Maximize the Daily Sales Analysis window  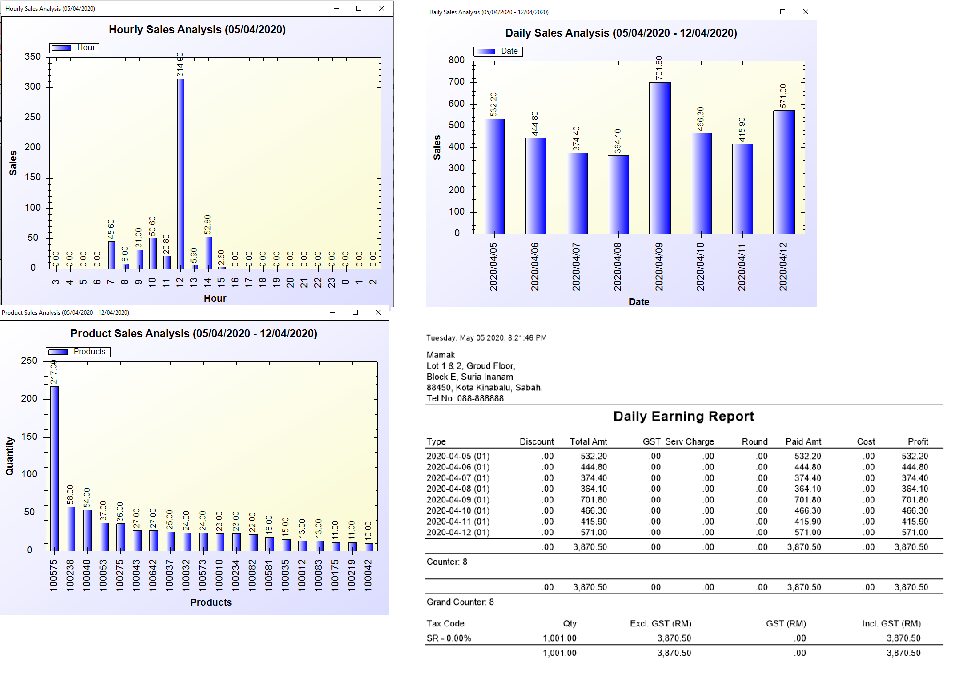782,11
